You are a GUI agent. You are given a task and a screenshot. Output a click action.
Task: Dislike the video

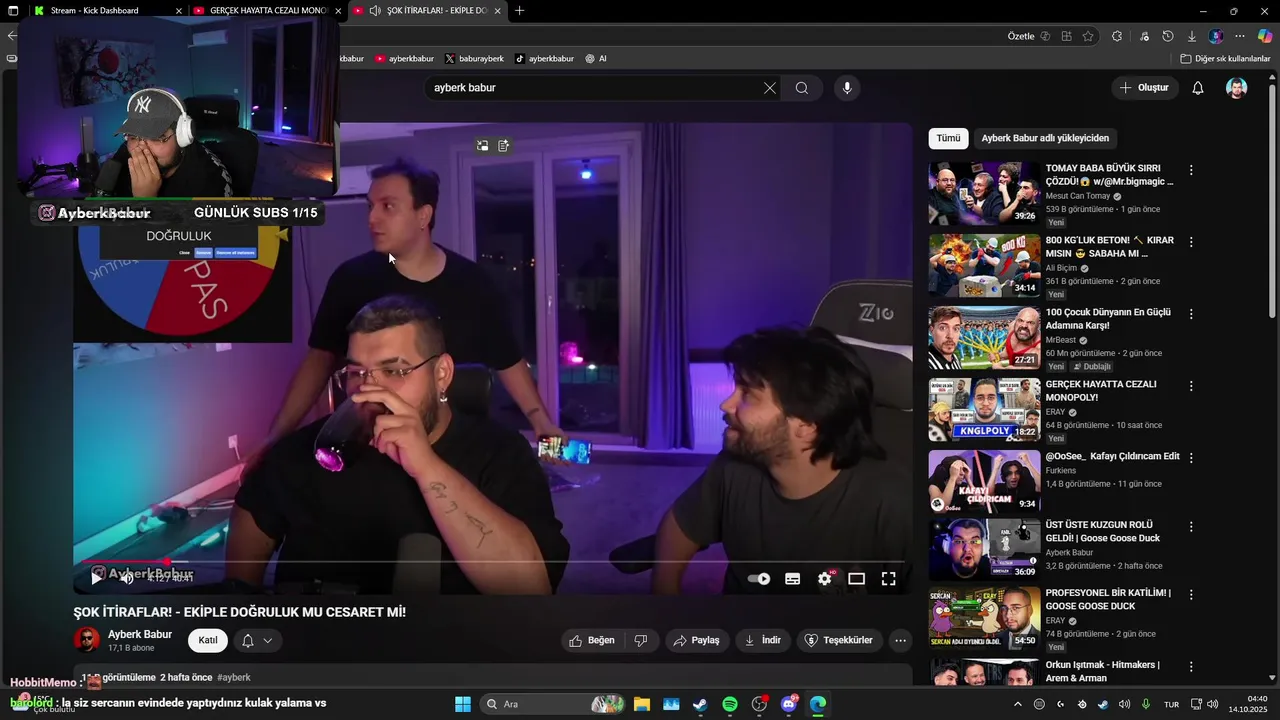pyautogui.click(x=641, y=640)
